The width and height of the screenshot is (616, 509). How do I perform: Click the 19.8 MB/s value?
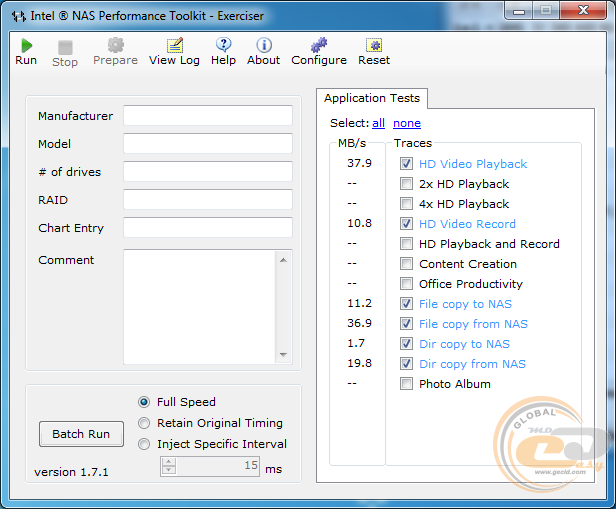click(359, 363)
